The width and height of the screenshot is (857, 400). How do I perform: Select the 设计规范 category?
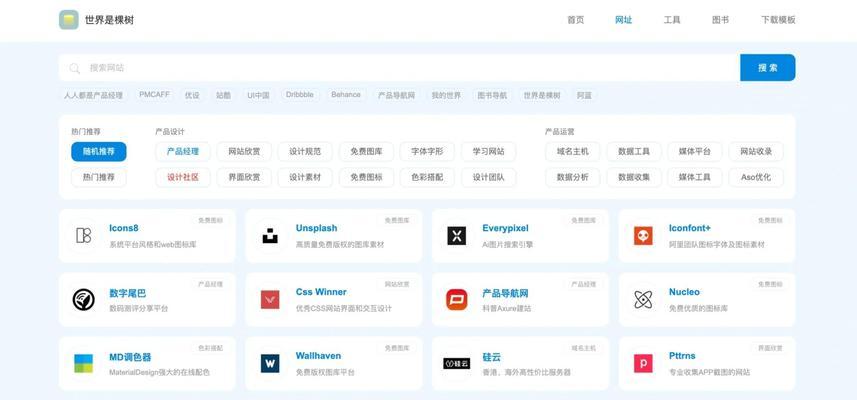[x=305, y=151]
